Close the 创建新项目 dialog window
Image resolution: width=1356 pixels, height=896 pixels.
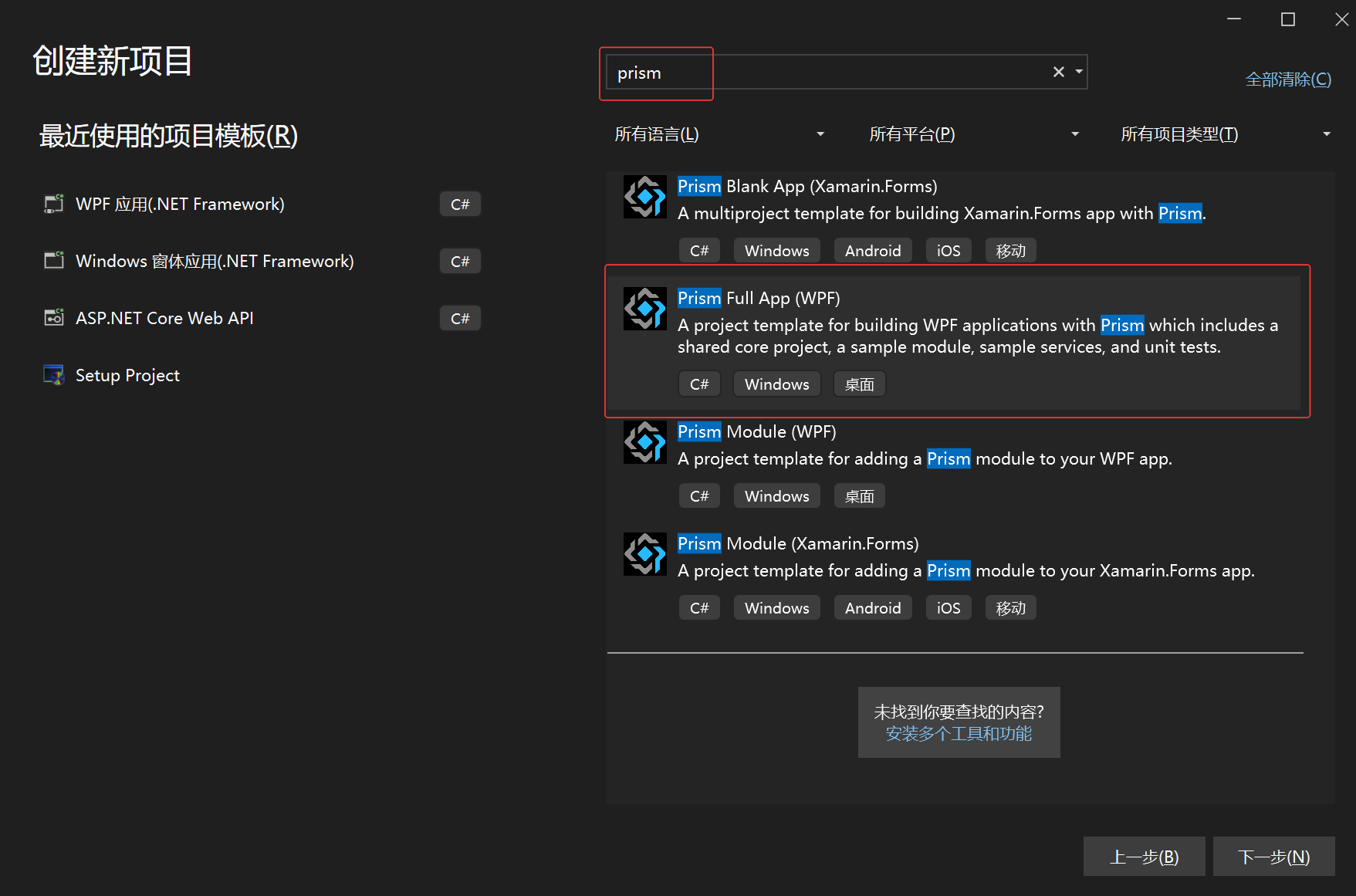pyautogui.click(x=1341, y=19)
